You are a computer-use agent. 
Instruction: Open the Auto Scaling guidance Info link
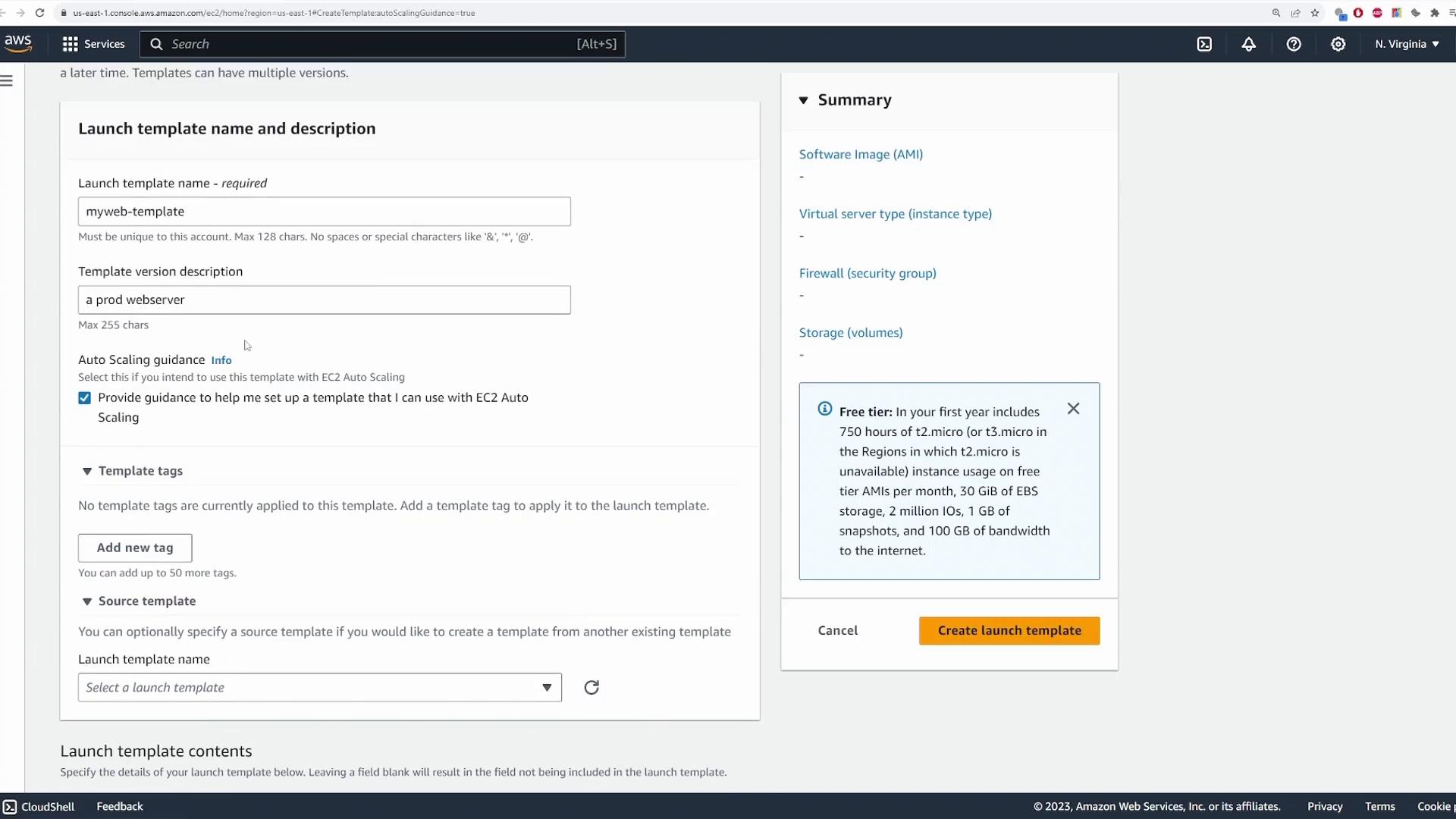click(x=221, y=360)
